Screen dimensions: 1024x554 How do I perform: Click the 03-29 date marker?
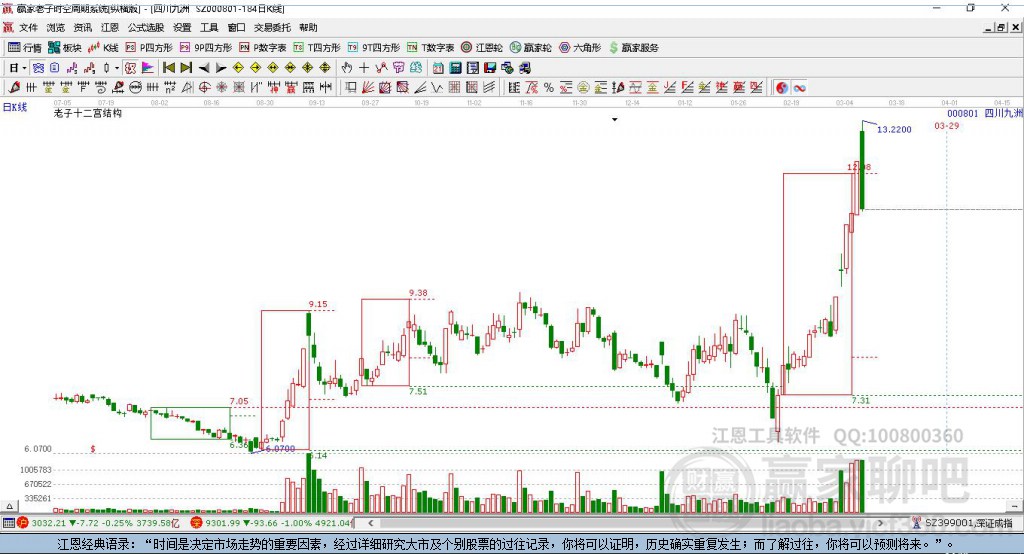[946, 125]
